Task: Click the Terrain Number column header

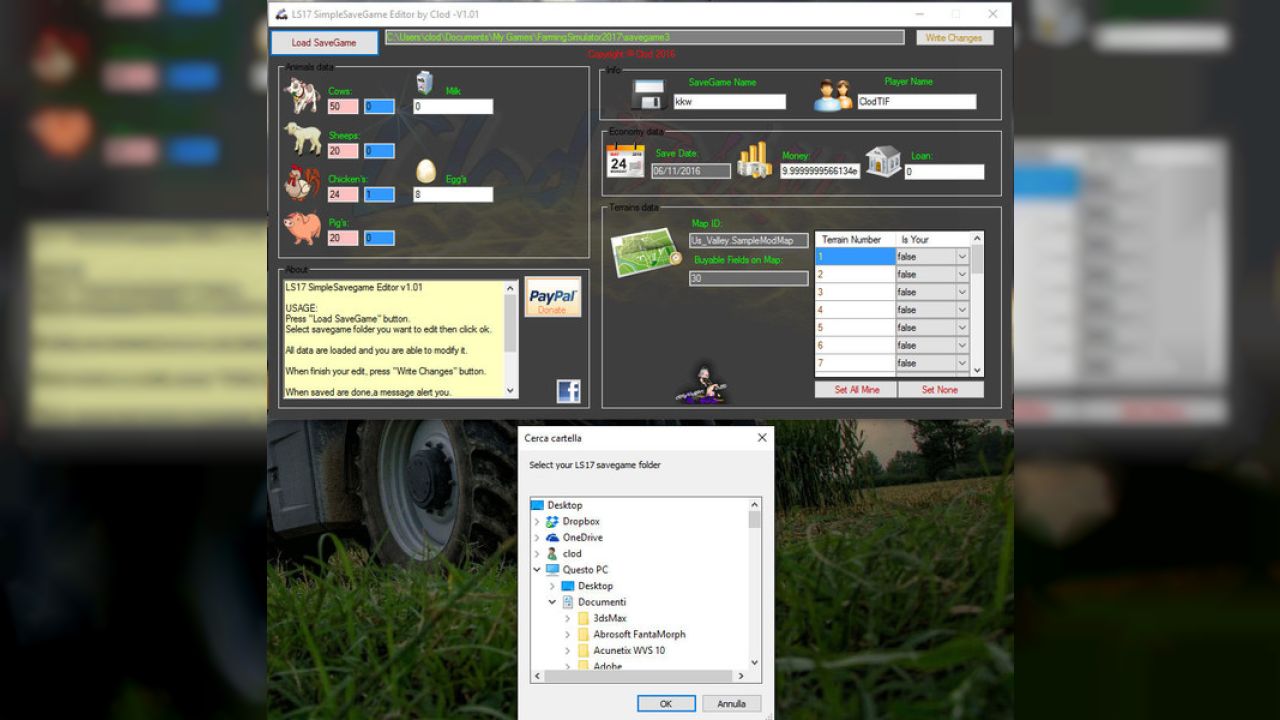Action: [x=855, y=240]
